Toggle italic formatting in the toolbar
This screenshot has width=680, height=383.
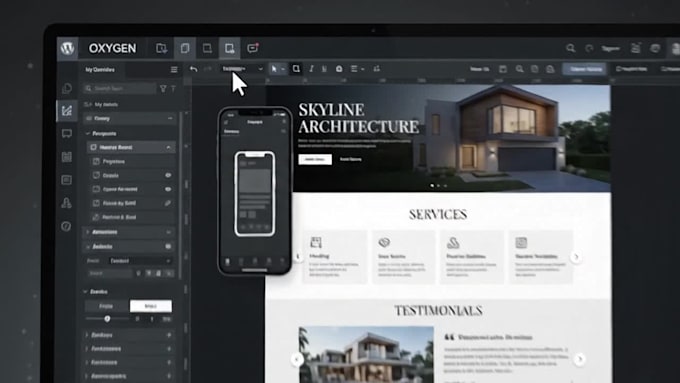pyautogui.click(x=311, y=69)
